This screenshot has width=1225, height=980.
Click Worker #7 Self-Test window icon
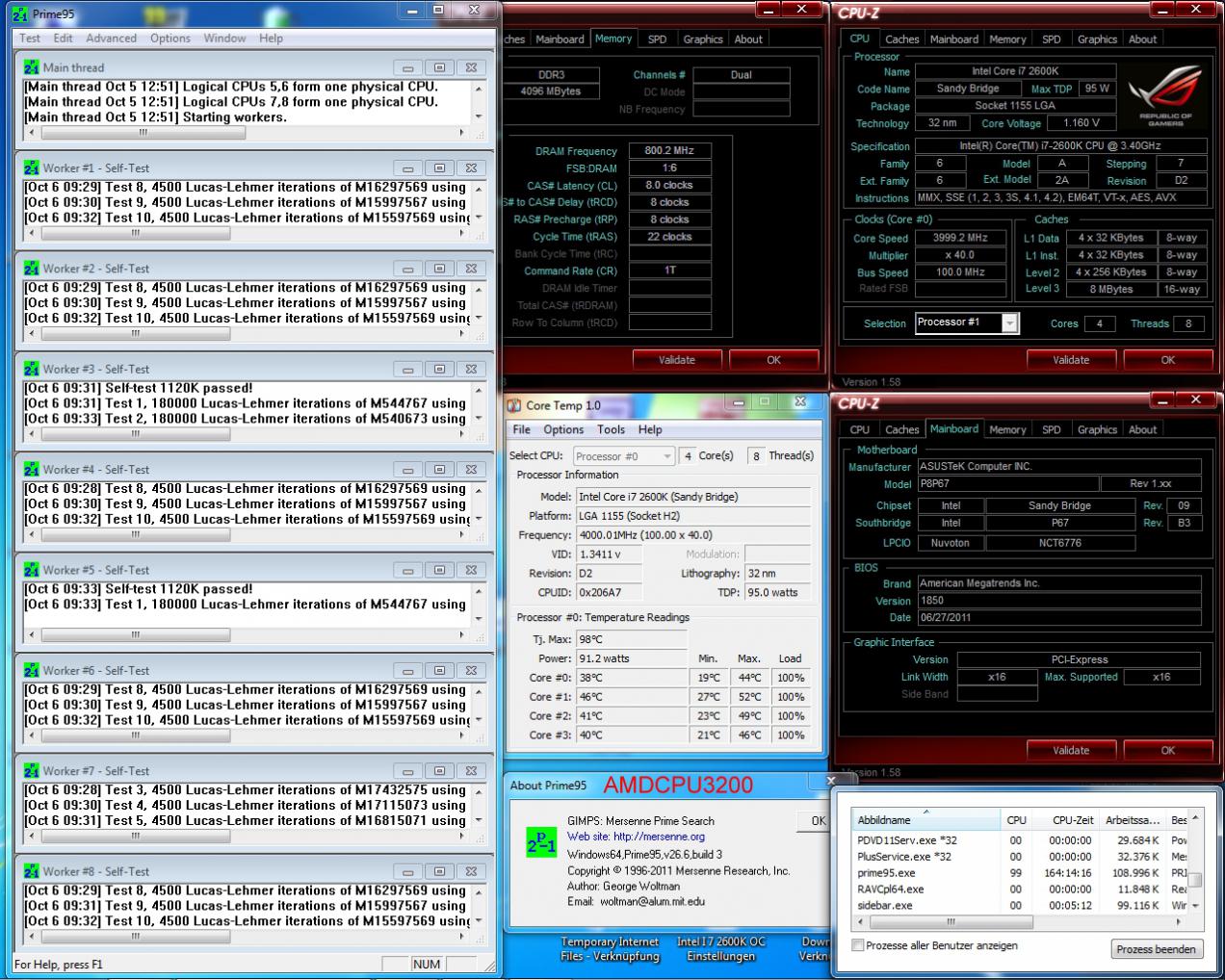(x=32, y=771)
